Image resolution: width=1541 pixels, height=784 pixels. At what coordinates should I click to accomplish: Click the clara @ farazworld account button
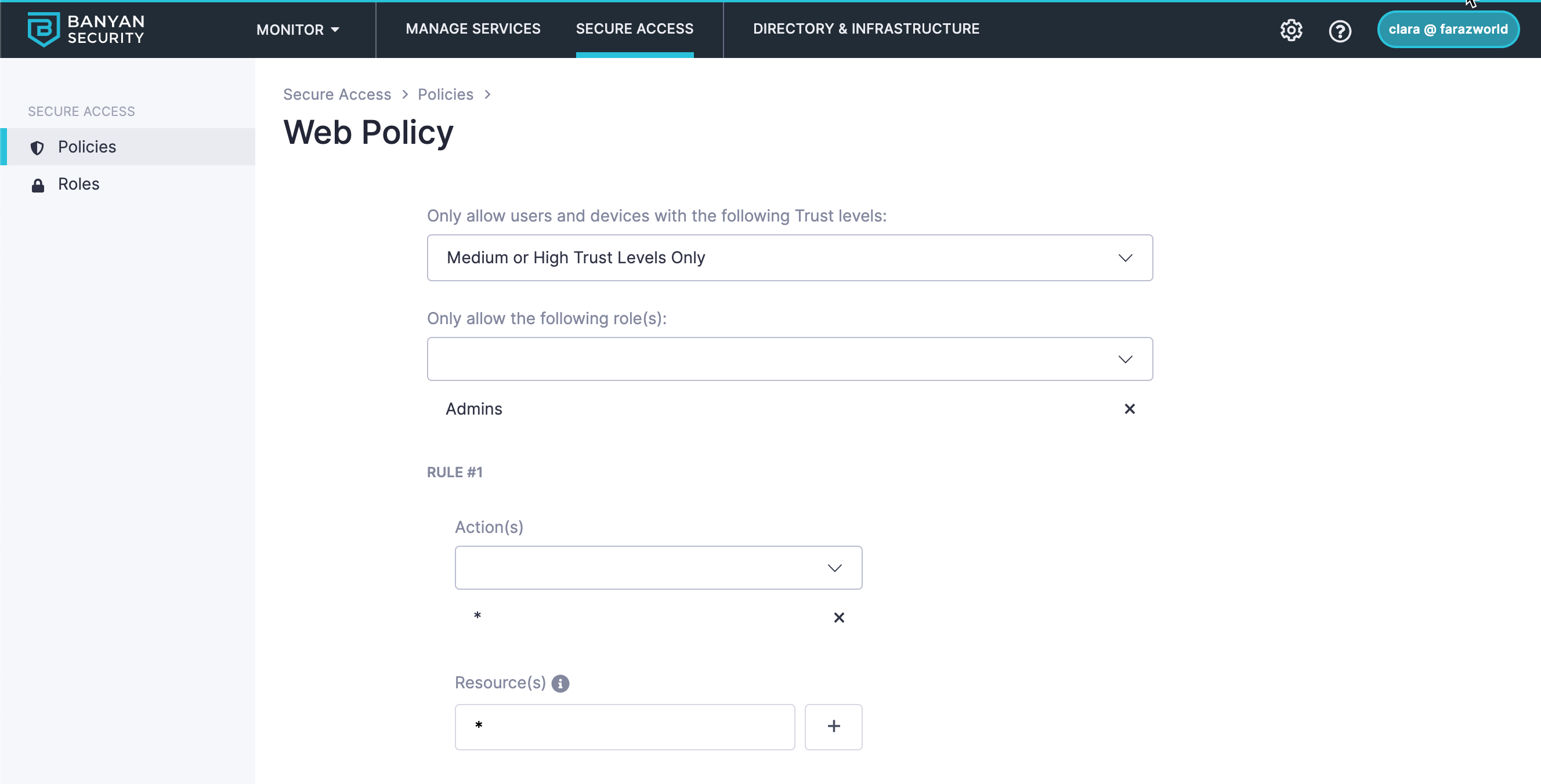[x=1447, y=30]
